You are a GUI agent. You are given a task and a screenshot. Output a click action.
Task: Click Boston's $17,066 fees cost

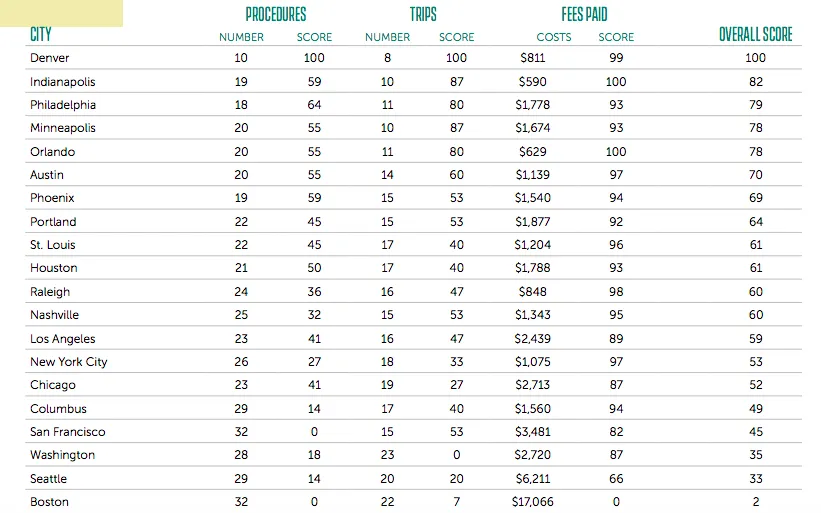point(532,502)
